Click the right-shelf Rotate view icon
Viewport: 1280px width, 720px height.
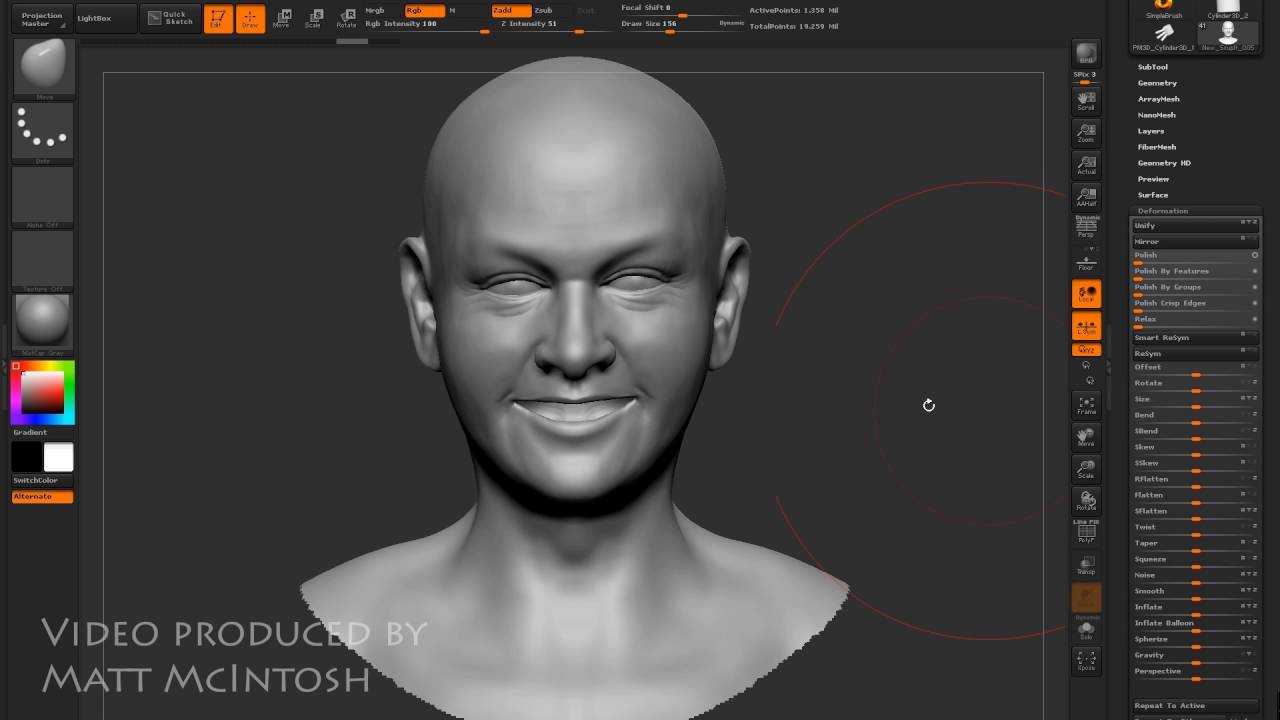(1086, 501)
